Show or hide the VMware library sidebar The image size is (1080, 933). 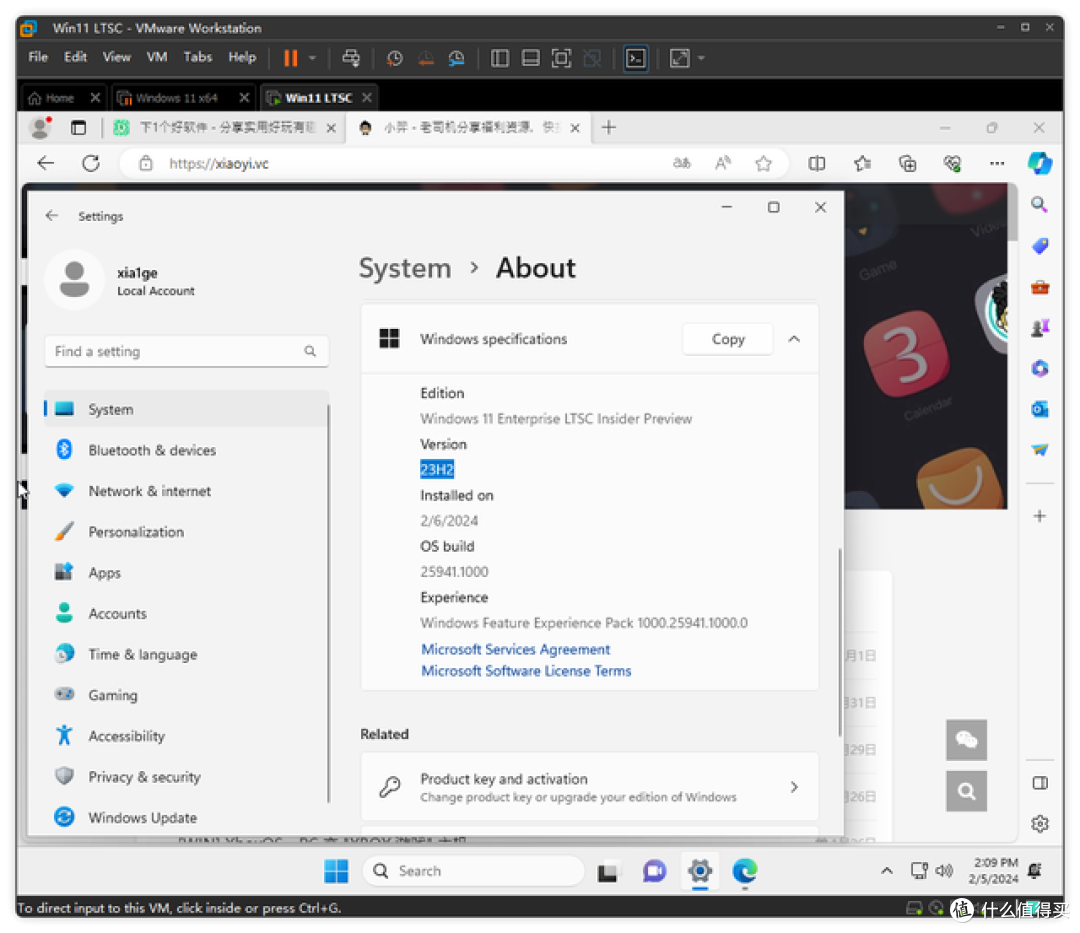pyautogui.click(x=500, y=59)
